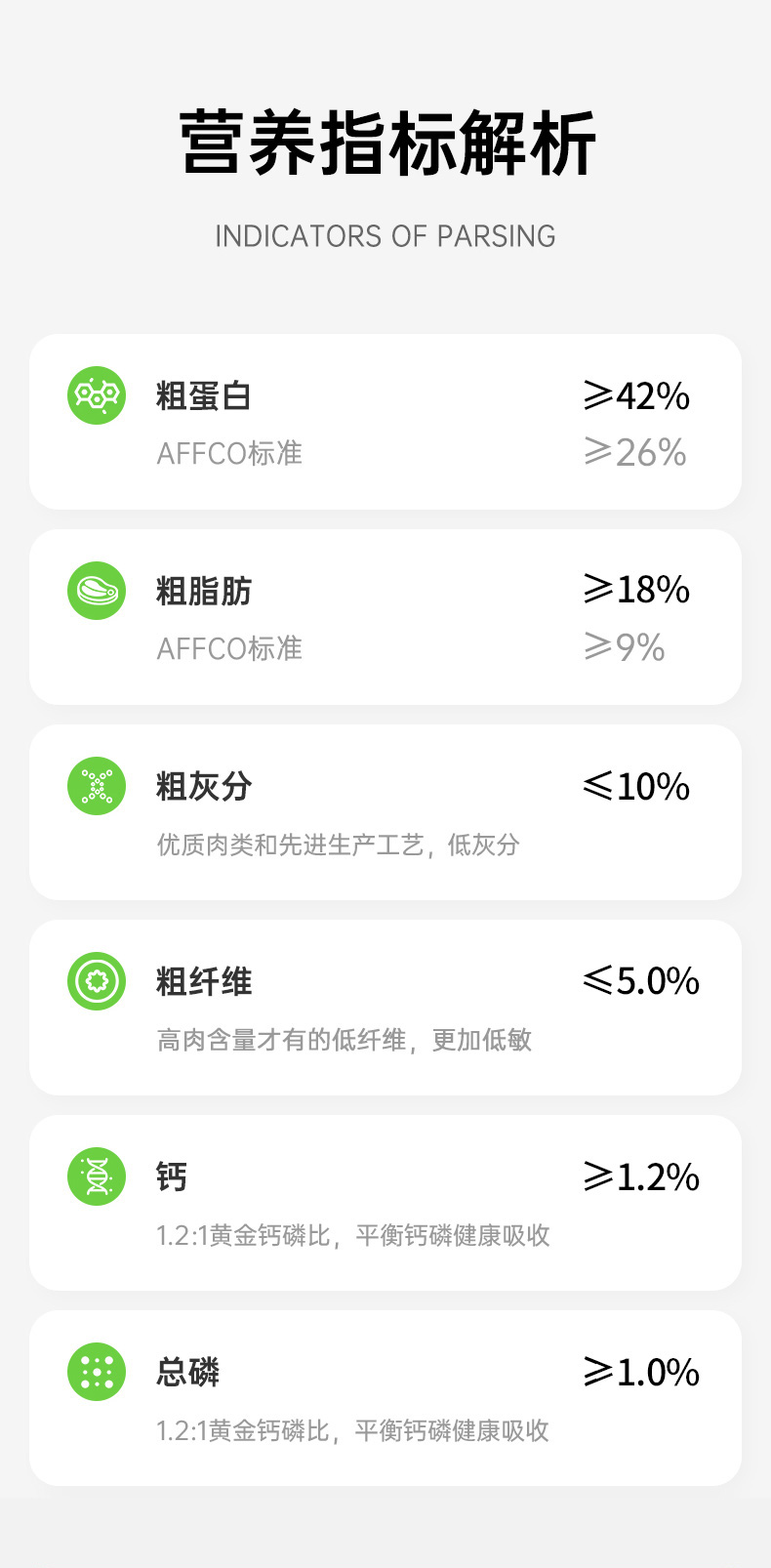Click the 粗纤维 heading

click(204, 981)
